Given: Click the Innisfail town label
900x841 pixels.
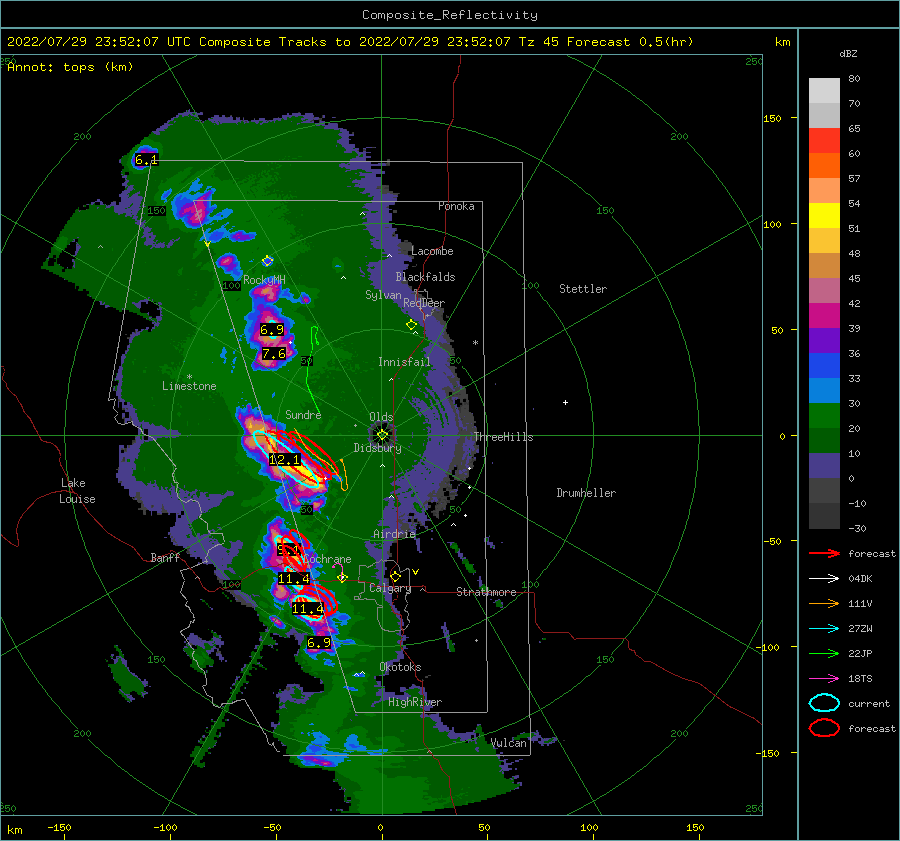Looking at the screenshot, I should tap(404, 362).
